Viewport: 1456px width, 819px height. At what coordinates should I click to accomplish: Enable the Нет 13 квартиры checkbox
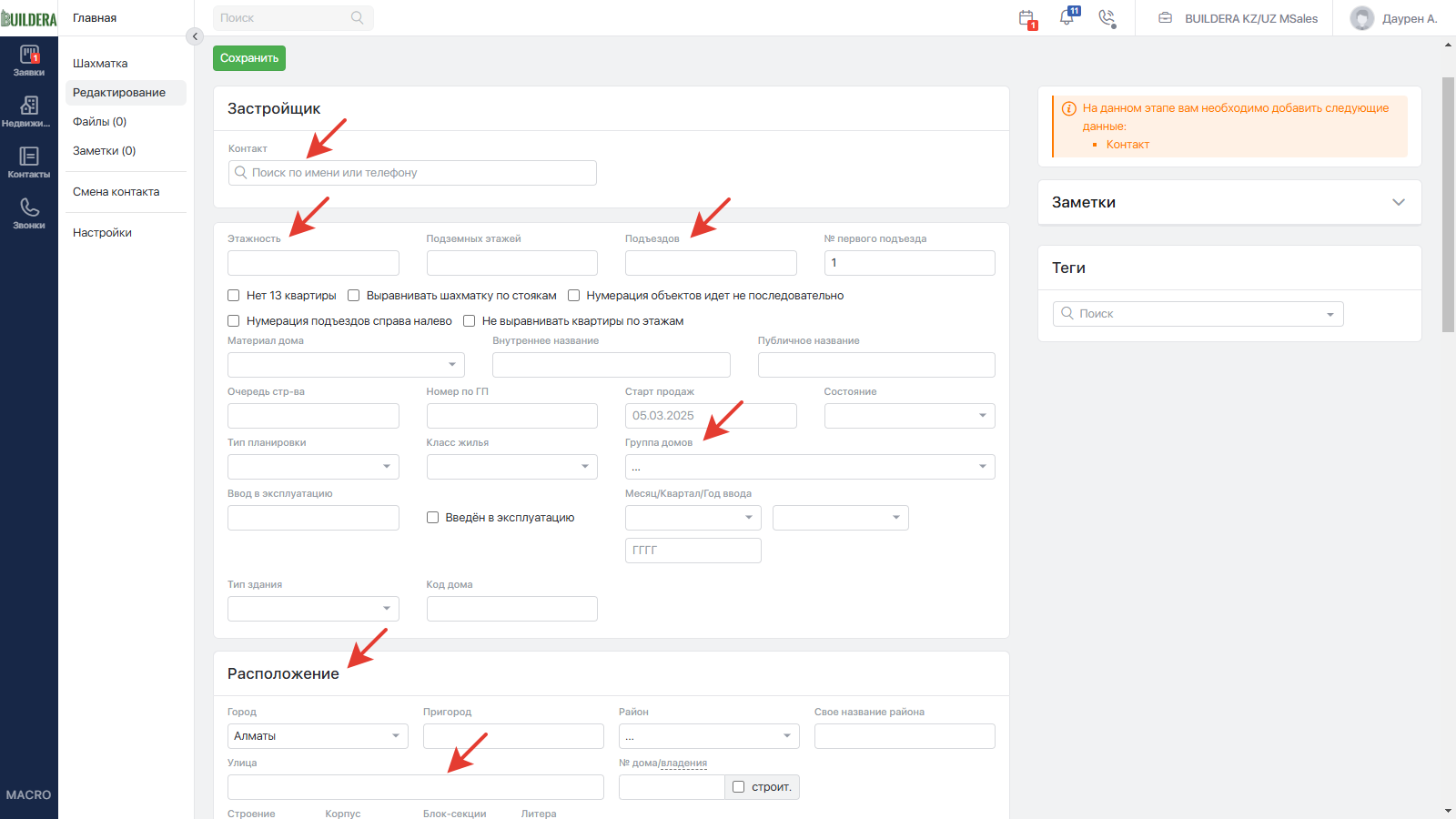coord(234,296)
